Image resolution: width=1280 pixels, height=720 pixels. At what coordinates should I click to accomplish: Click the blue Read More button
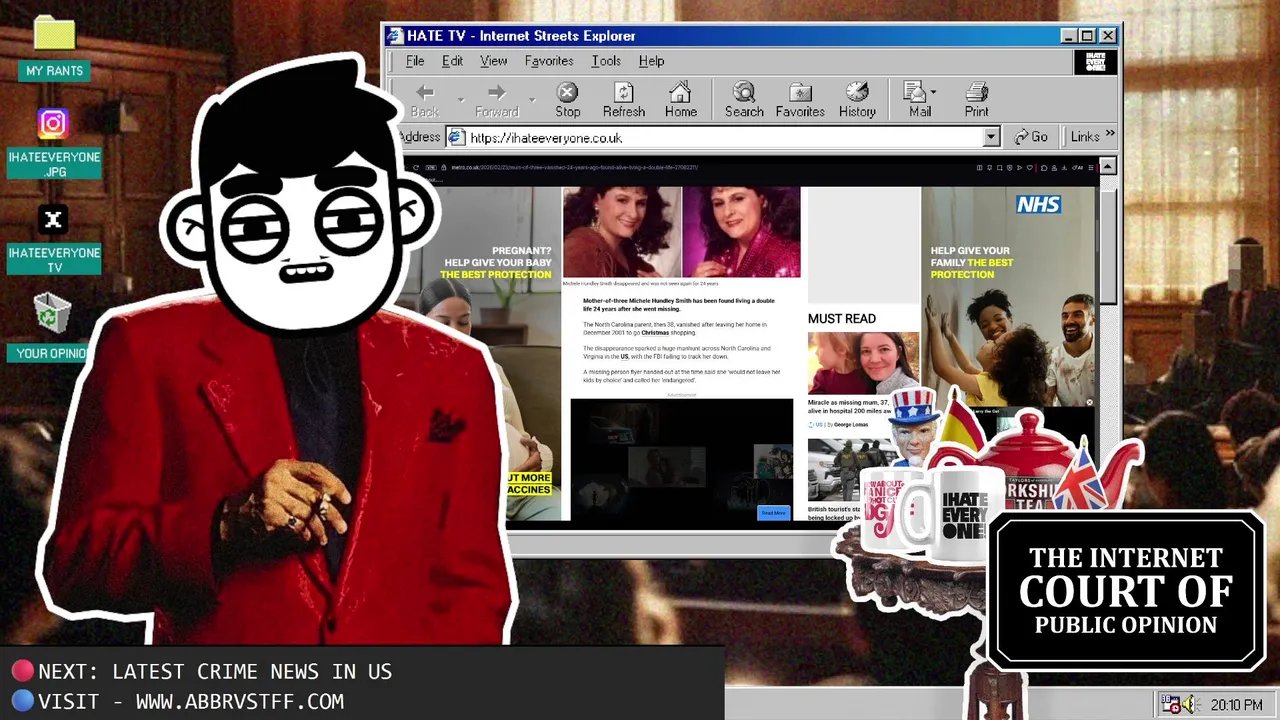coord(773,513)
